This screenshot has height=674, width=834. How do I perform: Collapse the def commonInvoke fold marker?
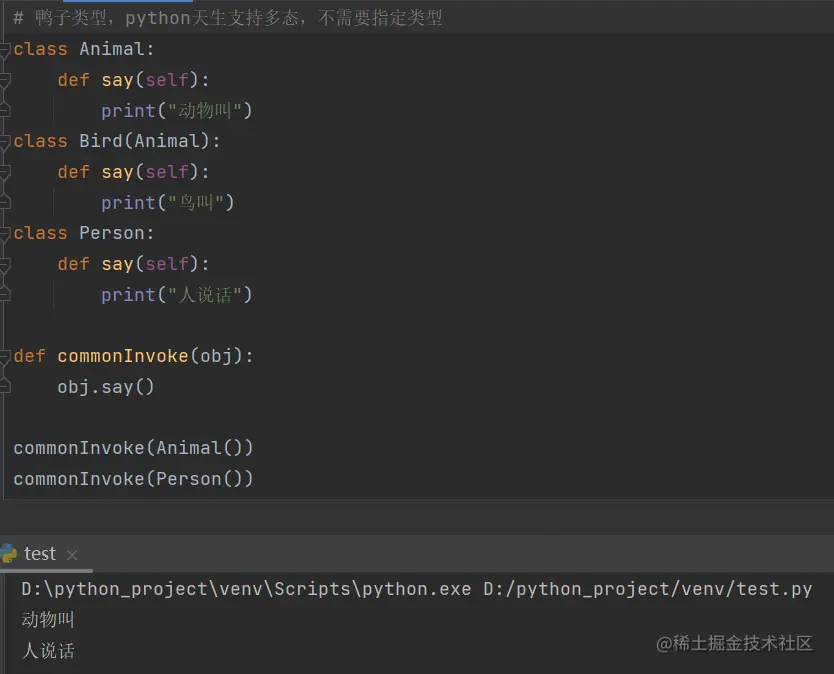pos(5,356)
